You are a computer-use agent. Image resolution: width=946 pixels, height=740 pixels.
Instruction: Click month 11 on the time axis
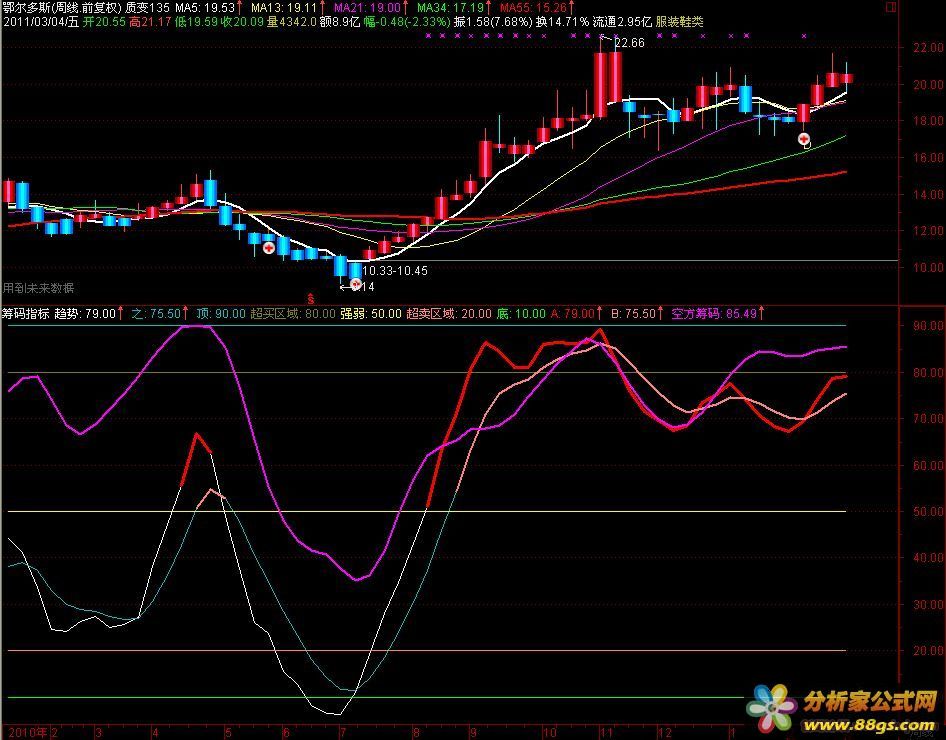pyautogui.click(x=606, y=733)
